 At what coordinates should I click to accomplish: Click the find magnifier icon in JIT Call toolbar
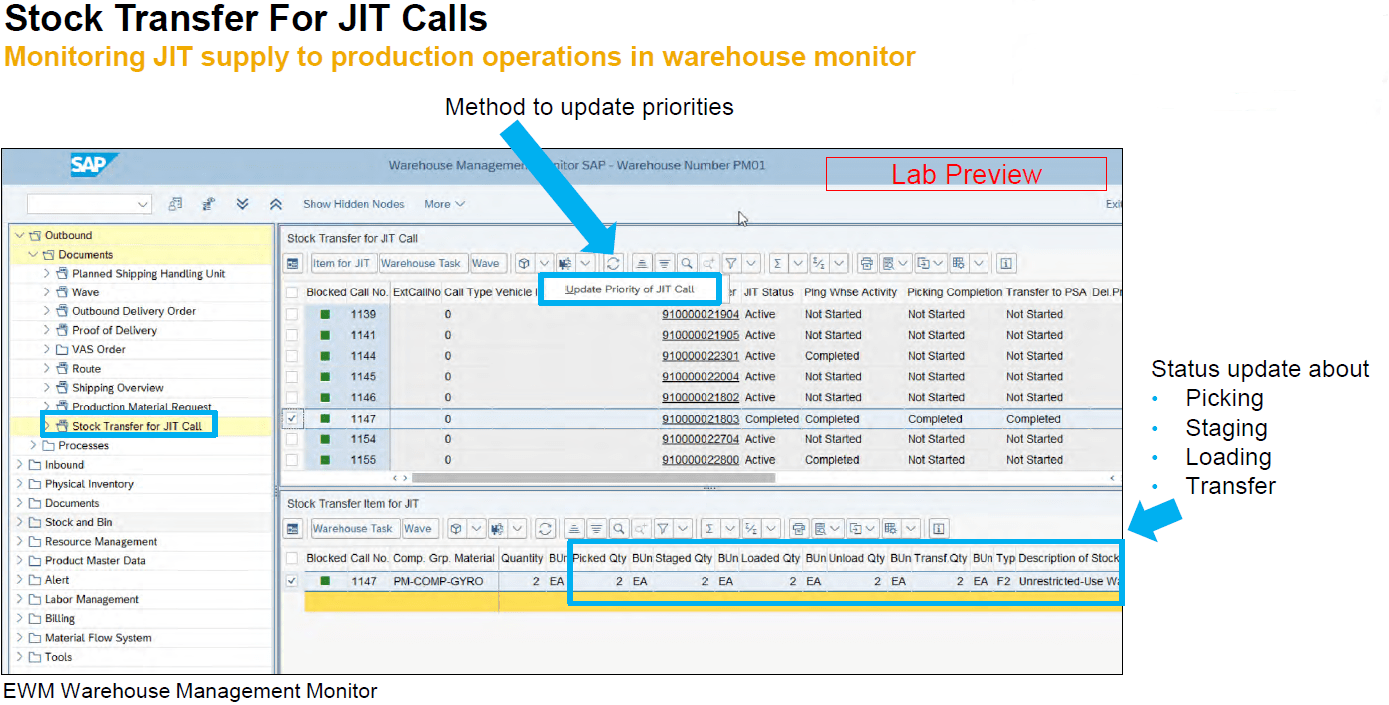(686, 263)
